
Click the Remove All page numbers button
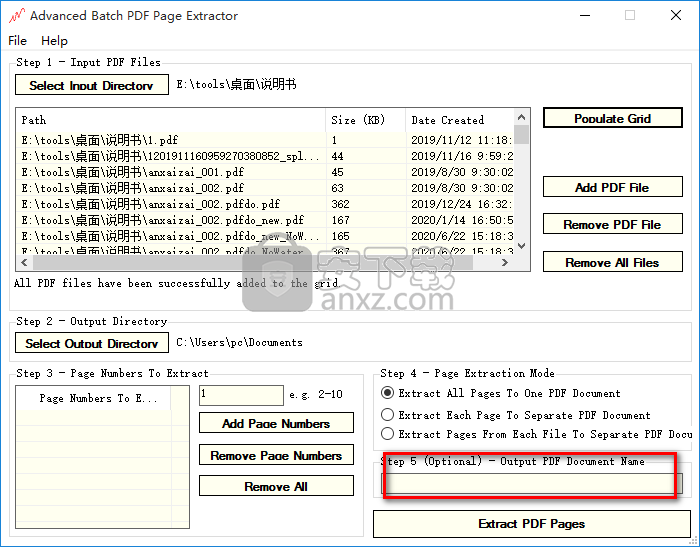[276, 486]
